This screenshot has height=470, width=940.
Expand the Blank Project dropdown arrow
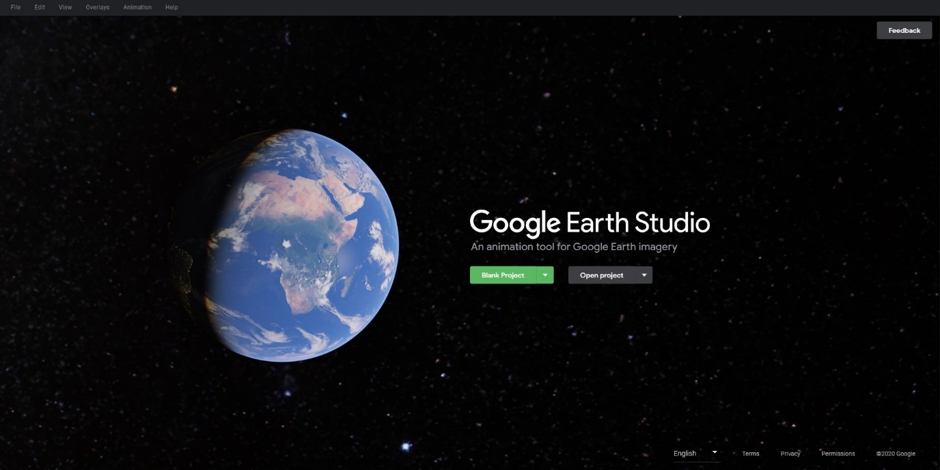(x=545, y=275)
